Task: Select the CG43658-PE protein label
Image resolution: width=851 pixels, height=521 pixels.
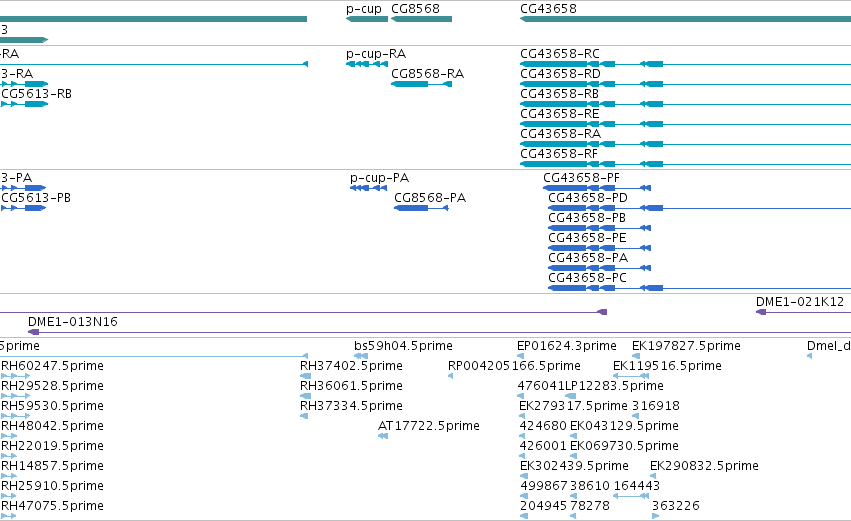Action: tap(587, 238)
